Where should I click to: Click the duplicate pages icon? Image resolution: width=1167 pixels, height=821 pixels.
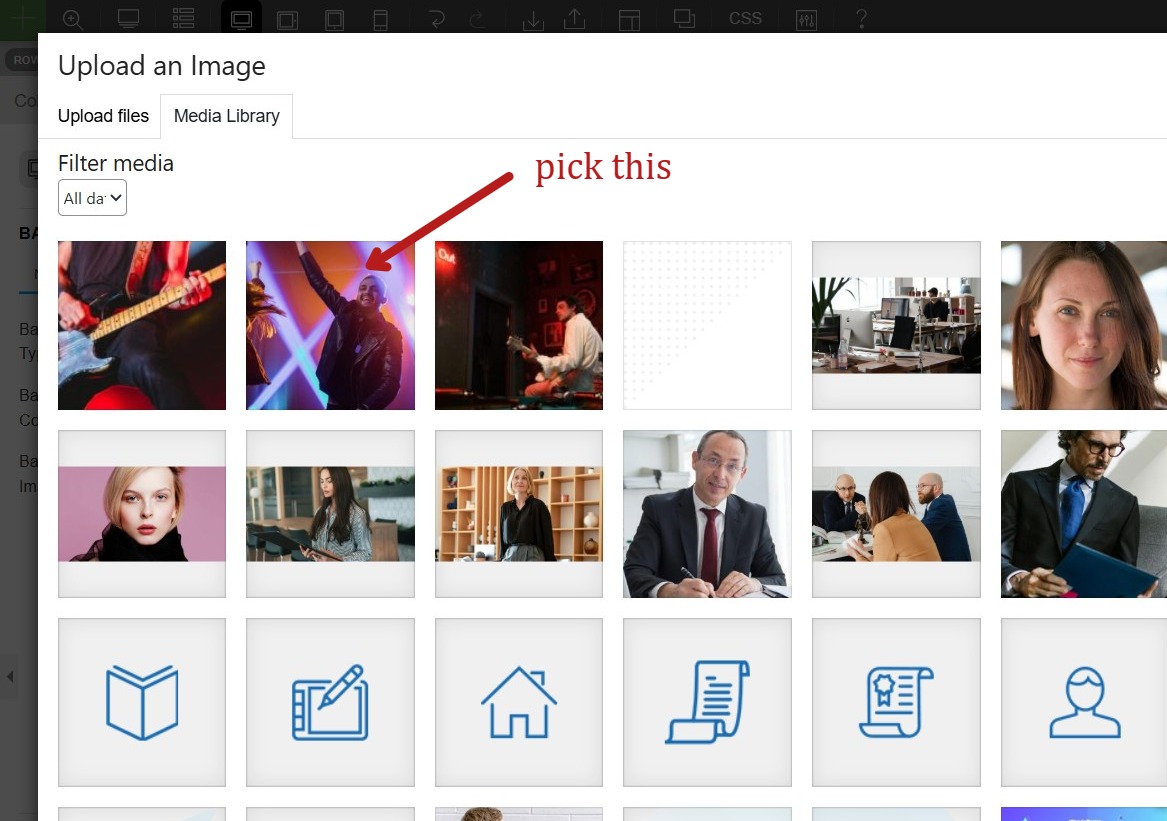pyautogui.click(x=684, y=18)
